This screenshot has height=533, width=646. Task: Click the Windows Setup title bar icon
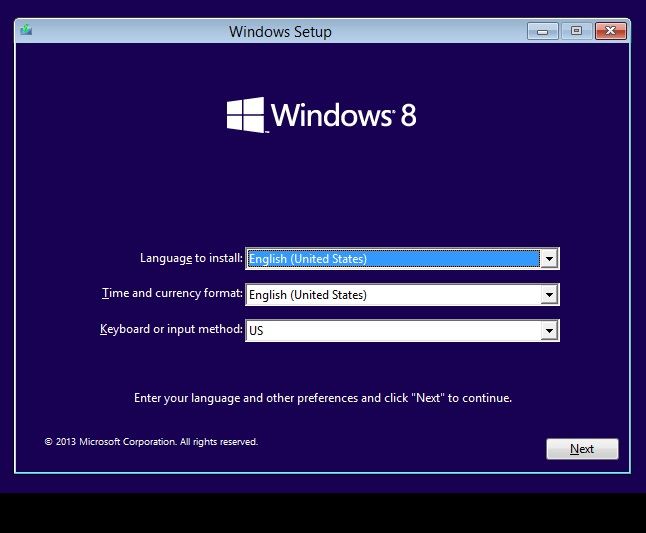(x=26, y=30)
